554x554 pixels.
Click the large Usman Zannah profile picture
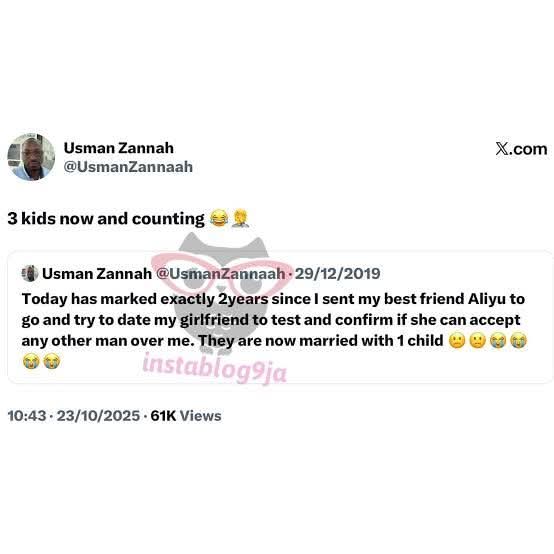click(x=31, y=157)
